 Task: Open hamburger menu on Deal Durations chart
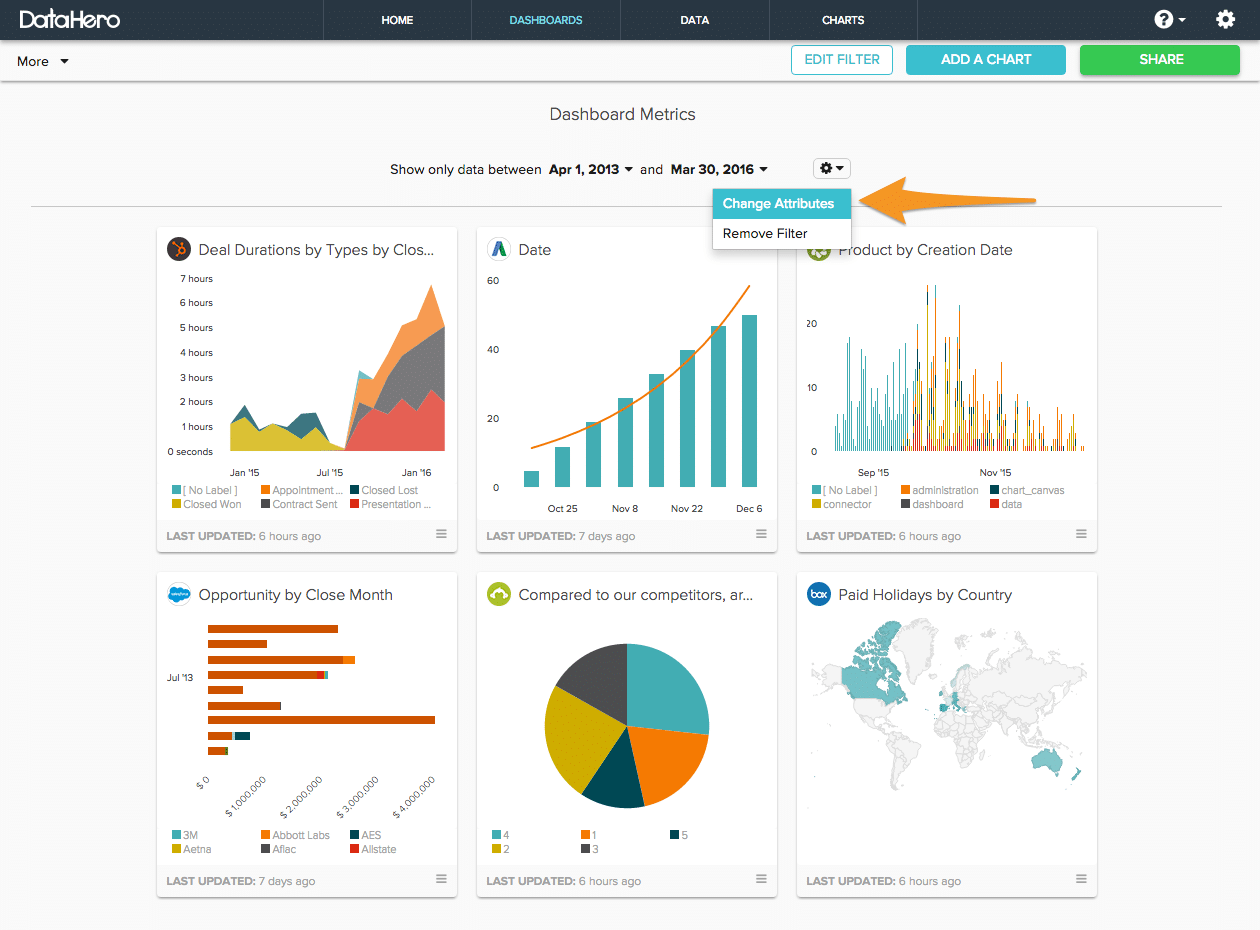[441, 534]
